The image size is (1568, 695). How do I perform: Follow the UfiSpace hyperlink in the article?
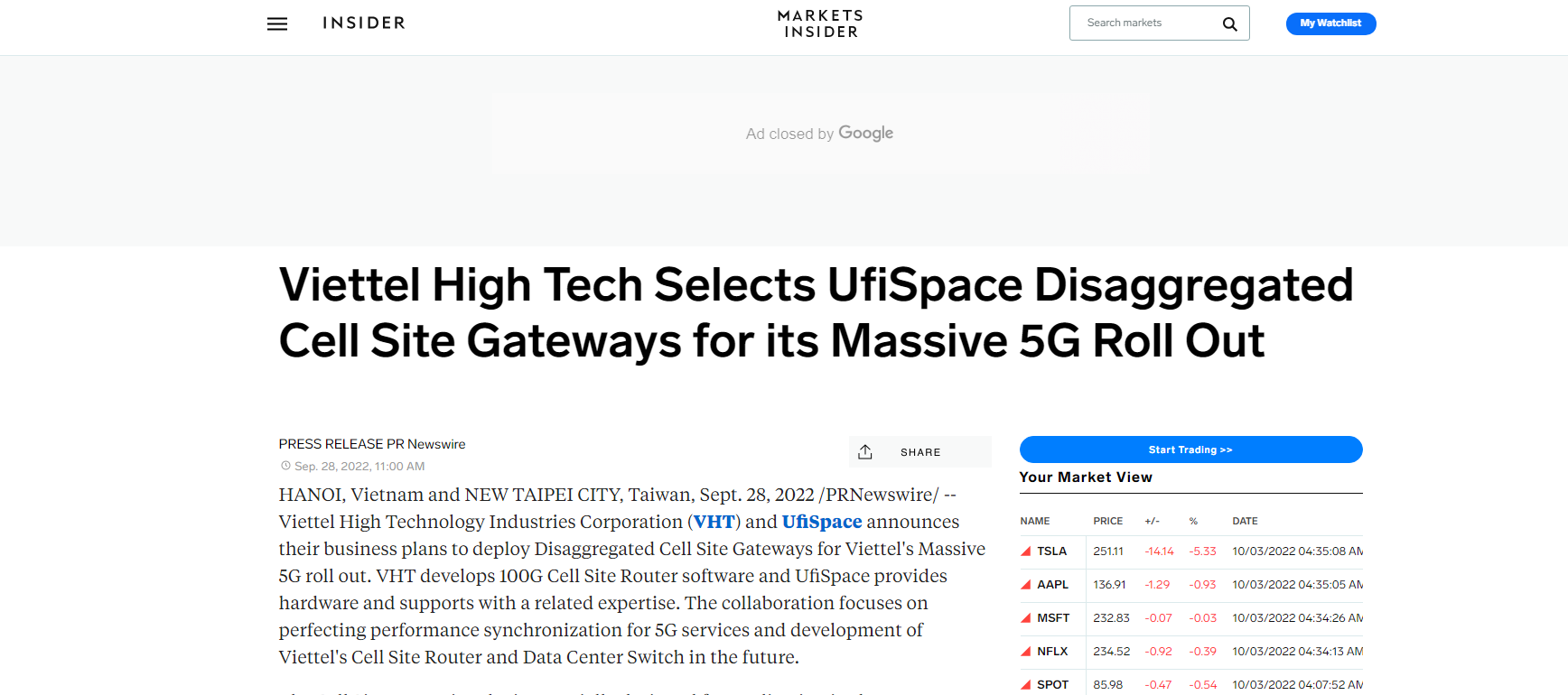(x=822, y=522)
